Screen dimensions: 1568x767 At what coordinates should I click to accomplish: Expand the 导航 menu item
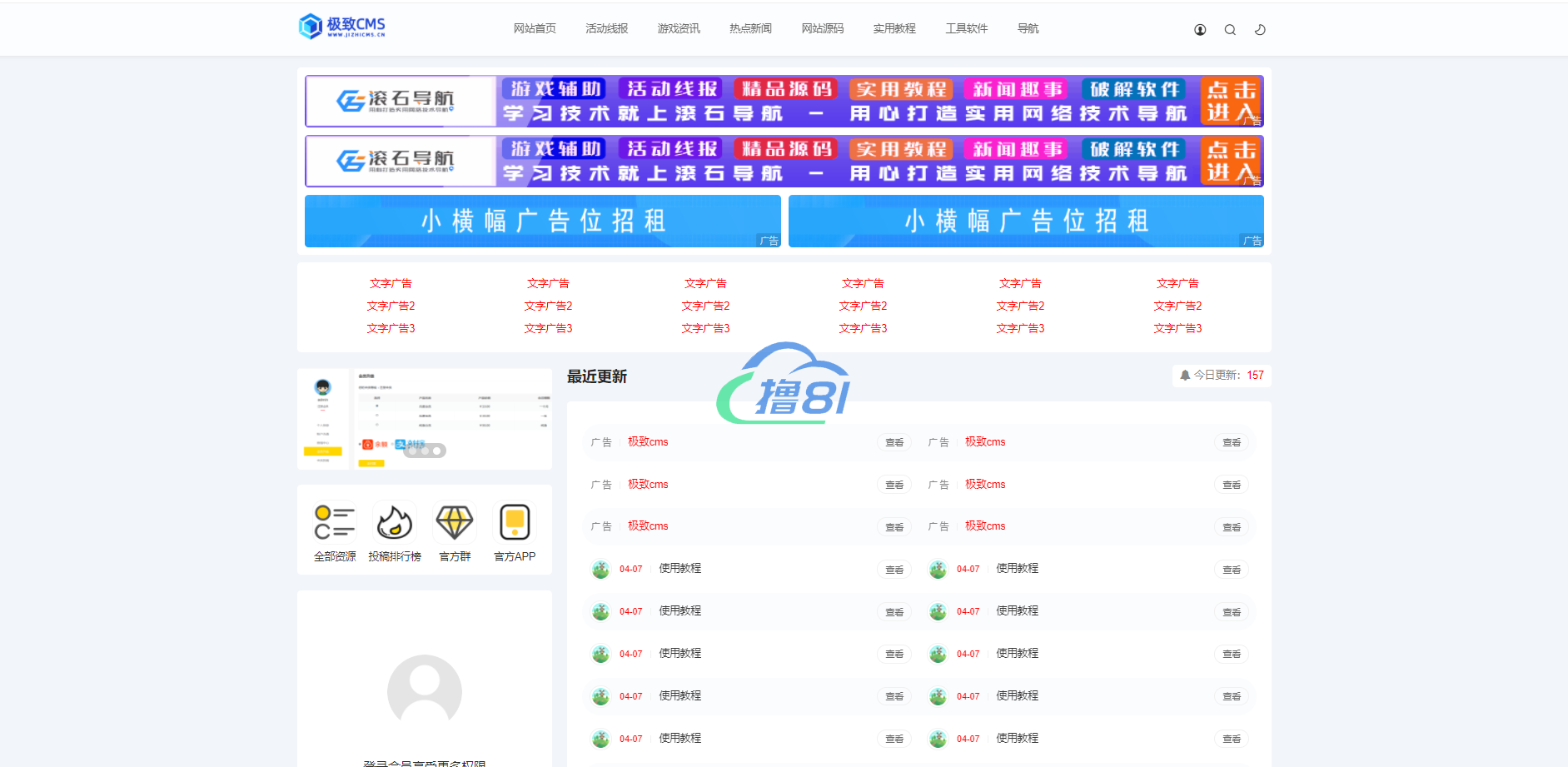(x=1028, y=28)
